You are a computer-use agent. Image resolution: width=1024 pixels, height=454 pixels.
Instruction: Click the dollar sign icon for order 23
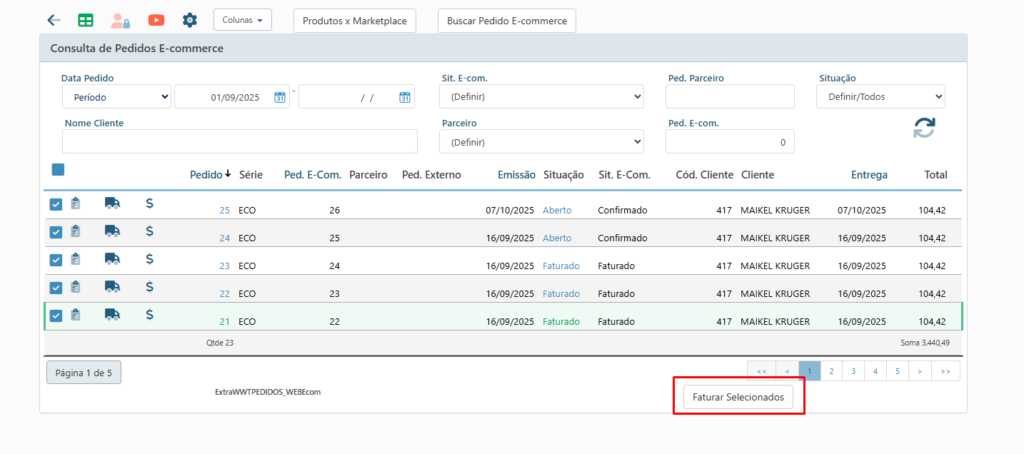pos(149,259)
